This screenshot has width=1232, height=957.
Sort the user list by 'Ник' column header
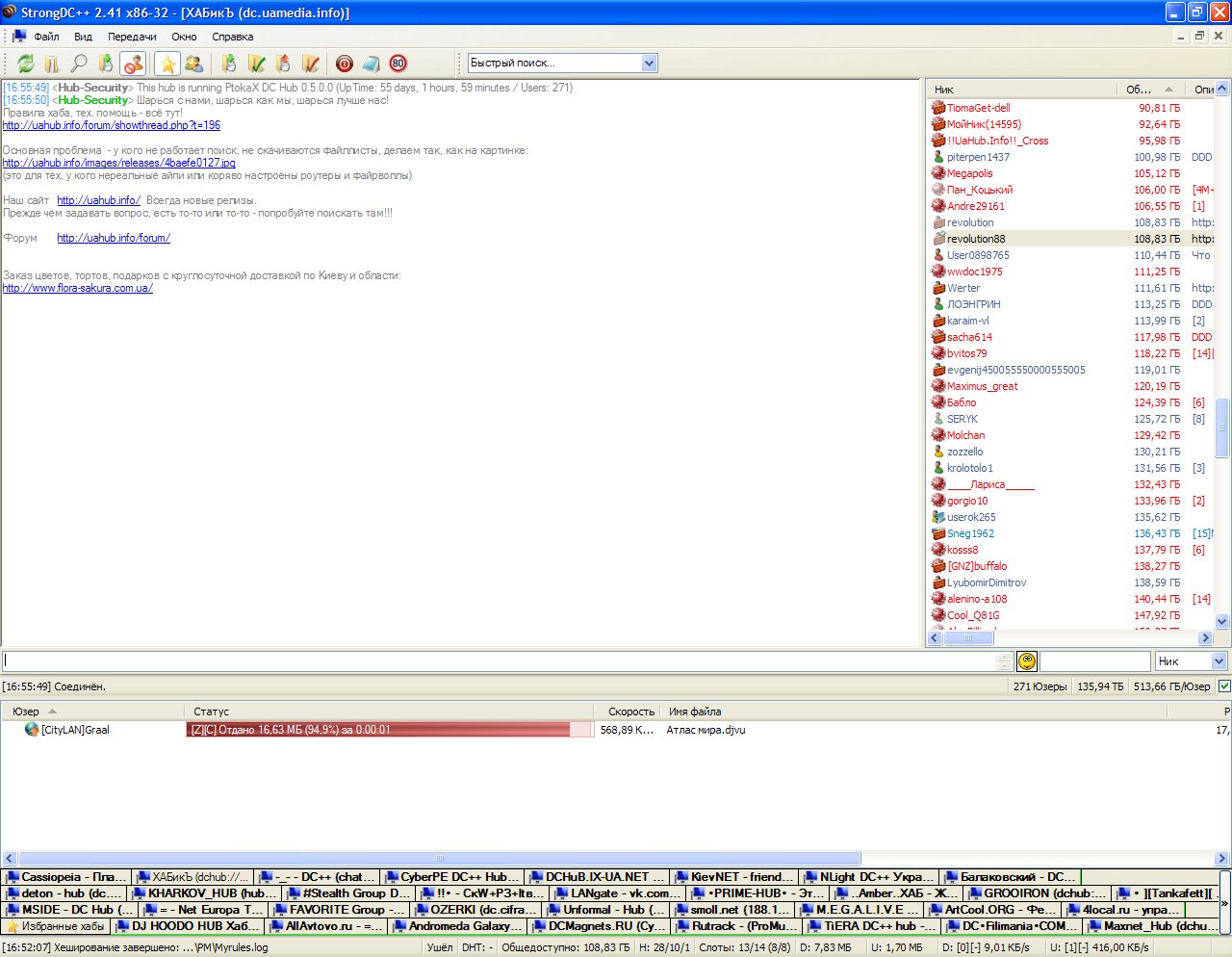pyautogui.click(x=1020, y=90)
